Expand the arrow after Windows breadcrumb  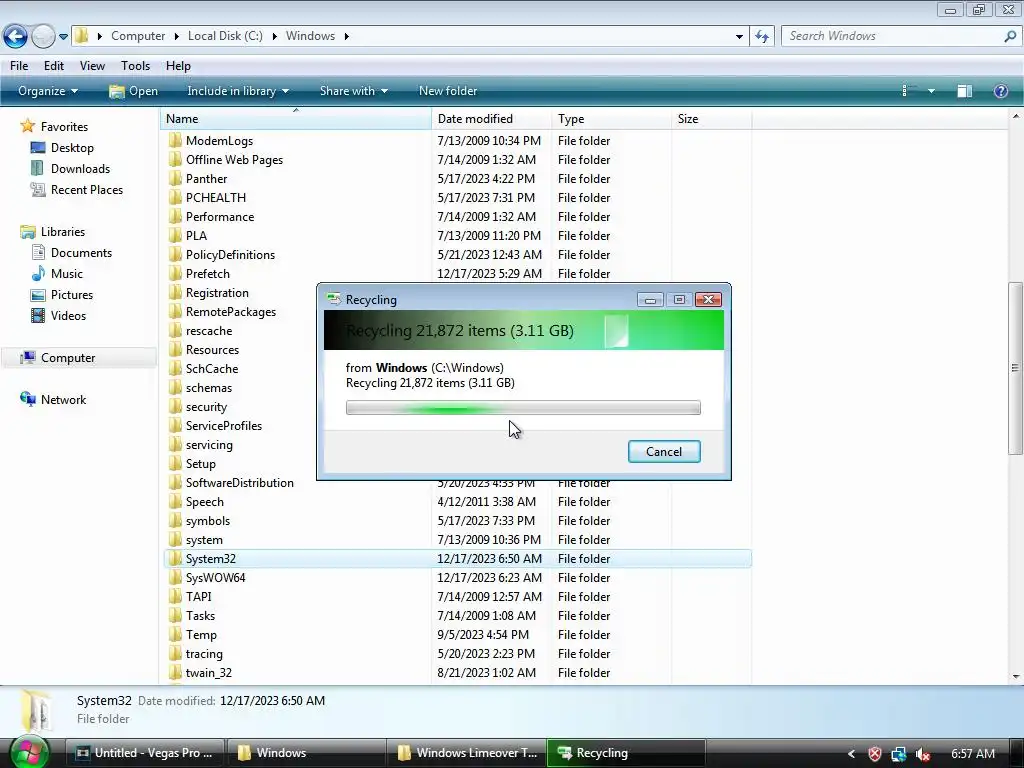[347, 36]
